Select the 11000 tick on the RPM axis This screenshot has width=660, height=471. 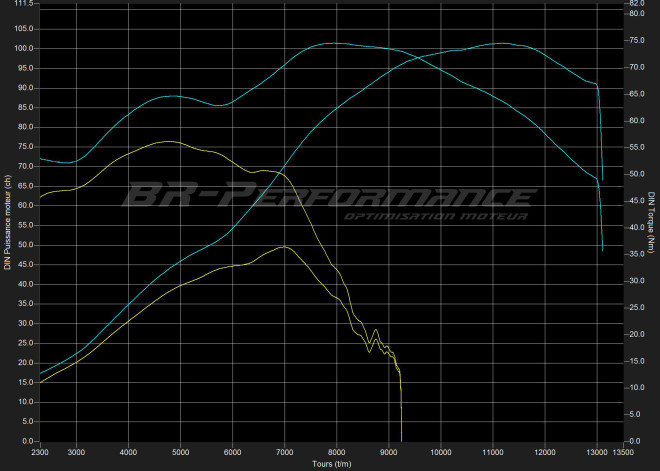click(493, 452)
